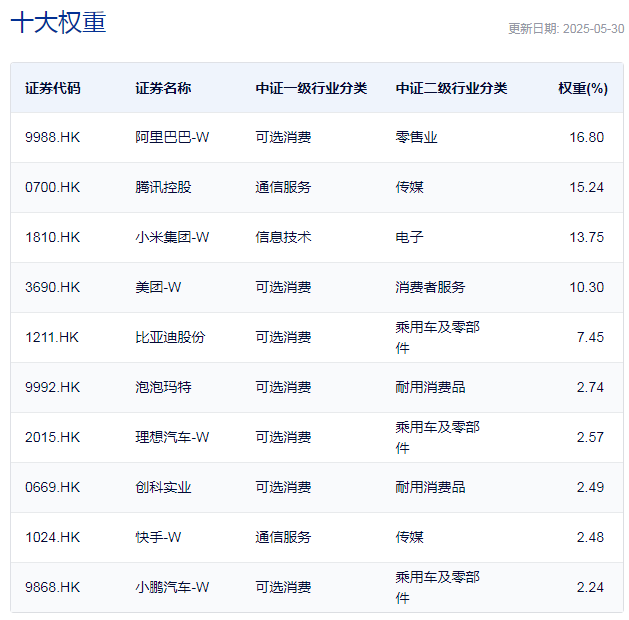Click weight value 2.49
Image resolution: width=629 pixels, height=620 pixels.
590,487
